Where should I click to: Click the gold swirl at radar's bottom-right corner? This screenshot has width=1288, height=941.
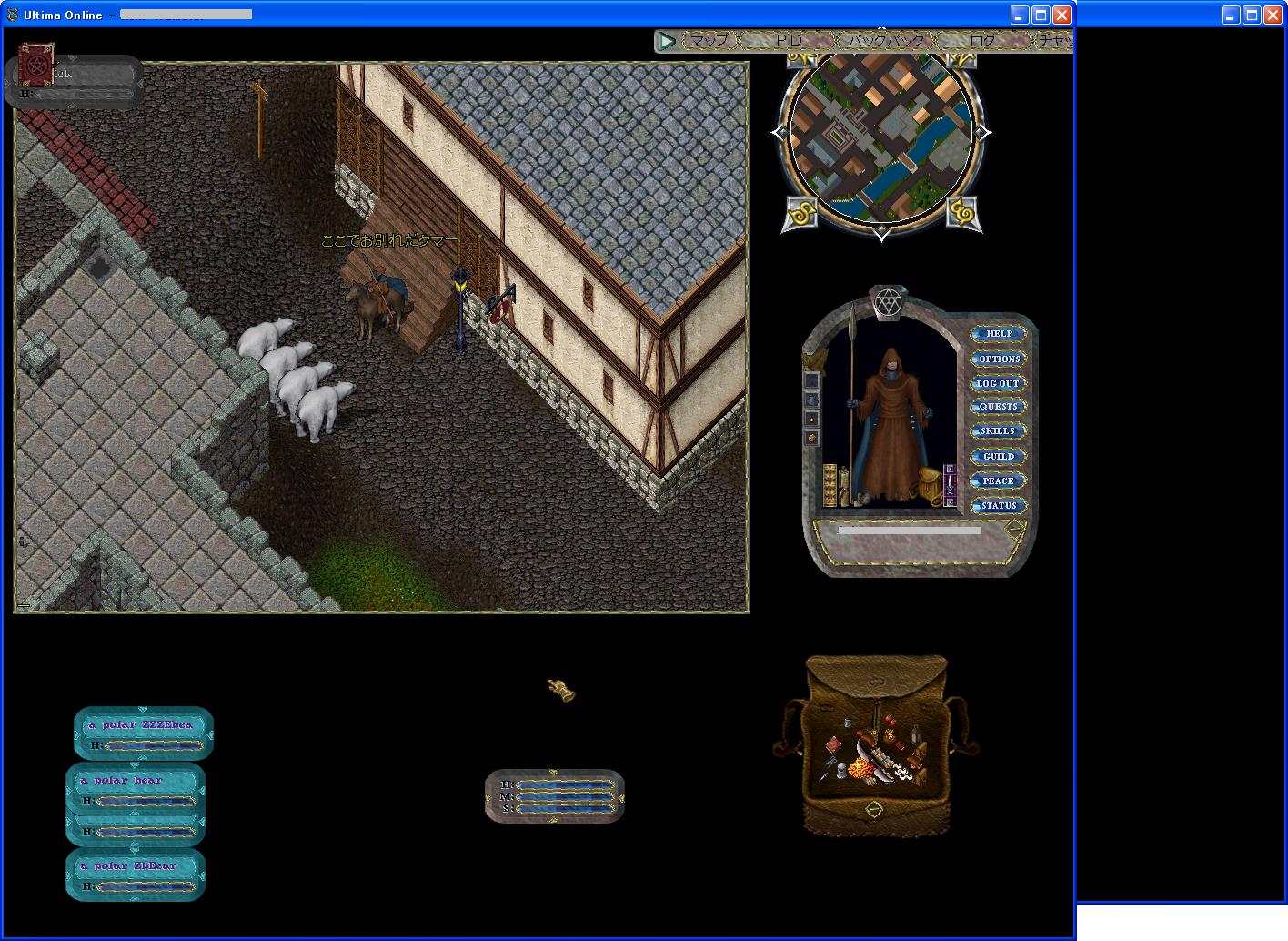[962, 214]
